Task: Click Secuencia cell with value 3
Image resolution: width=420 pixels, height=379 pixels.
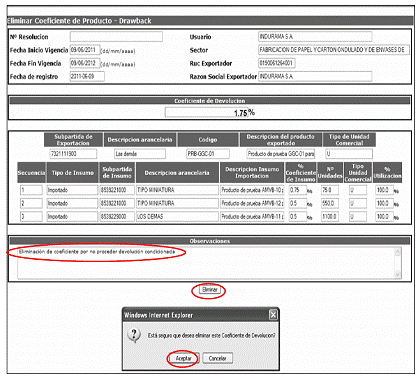Action: tap(31, 217)
